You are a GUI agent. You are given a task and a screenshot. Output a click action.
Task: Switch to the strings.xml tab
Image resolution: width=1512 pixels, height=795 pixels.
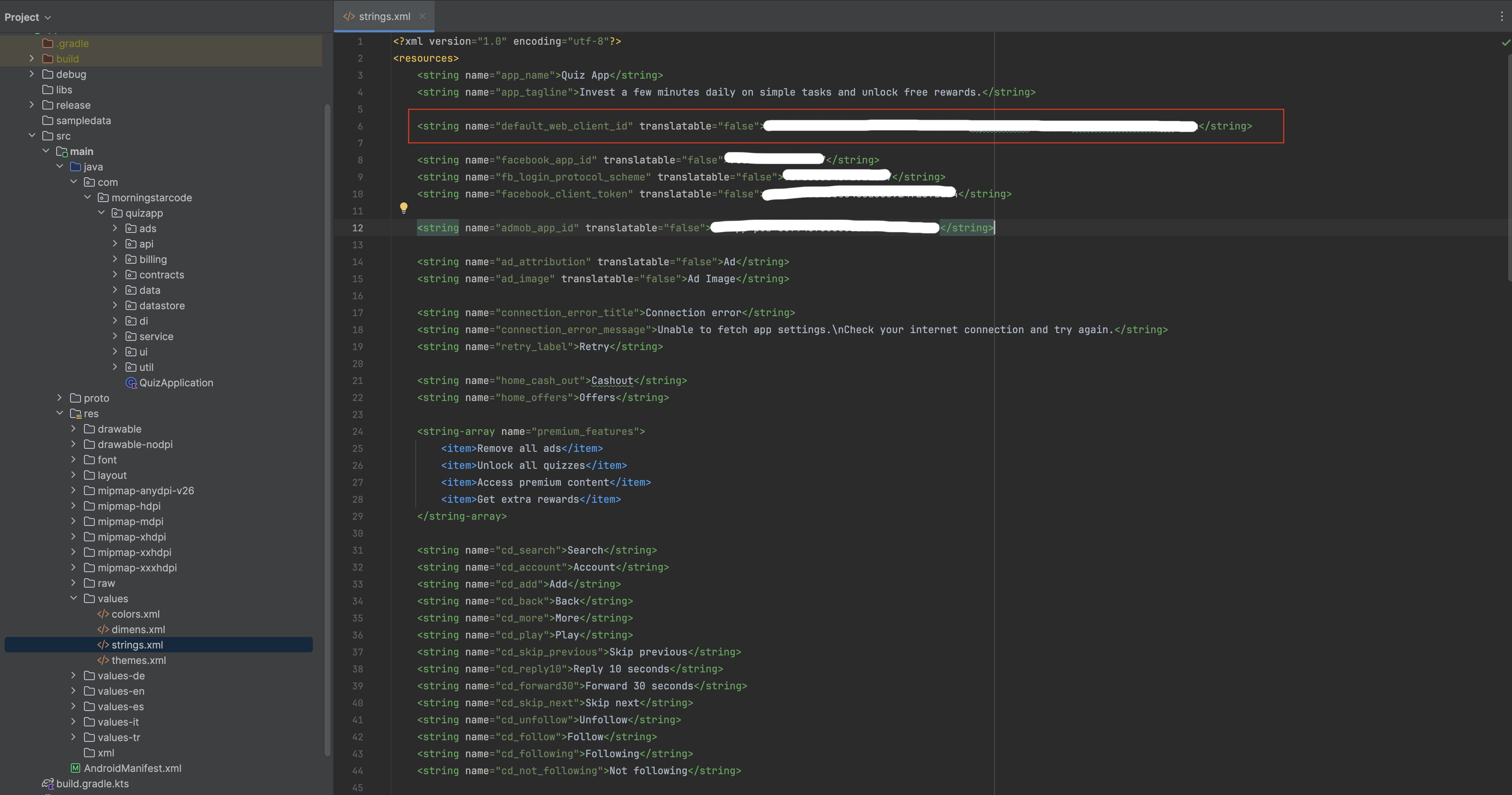point(384,17)
